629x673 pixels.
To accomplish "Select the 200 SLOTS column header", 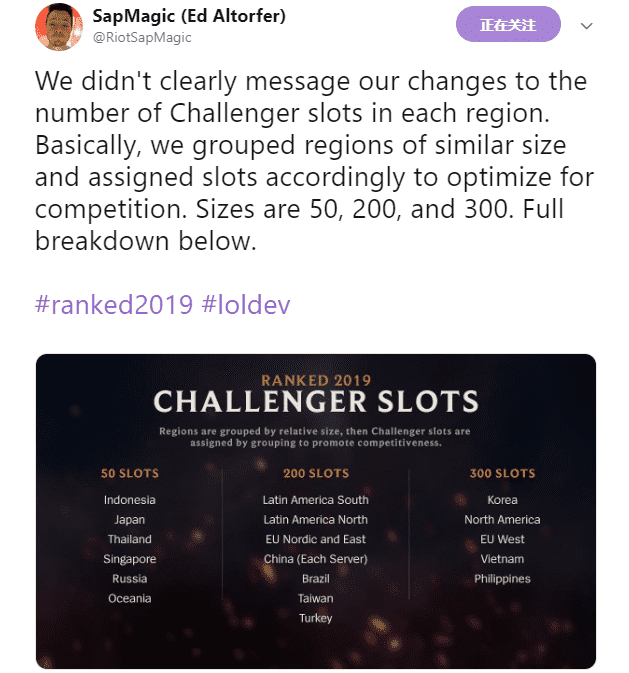I will click(x=316, y=473).
